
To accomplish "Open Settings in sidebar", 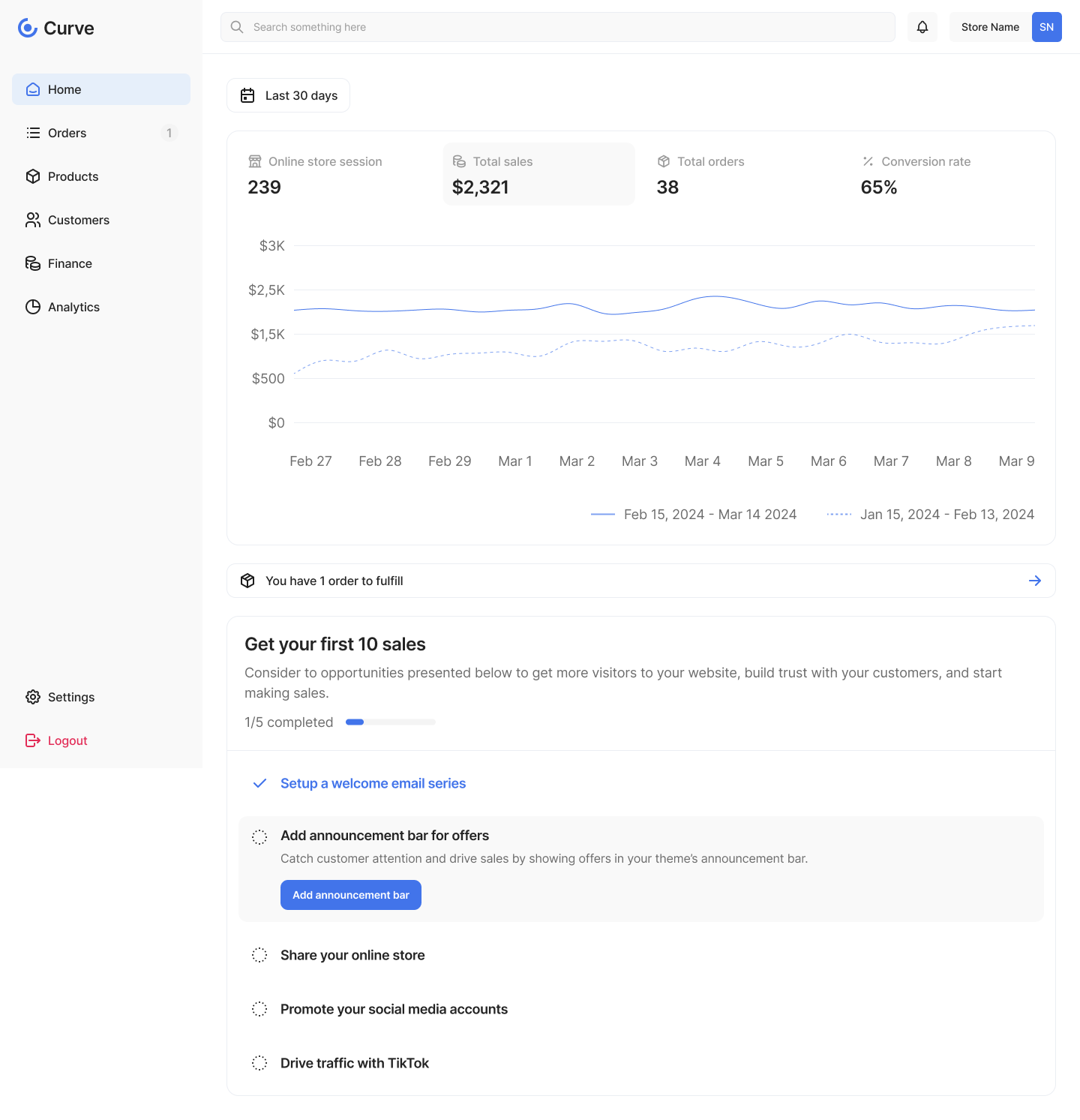I will point(101,697).
